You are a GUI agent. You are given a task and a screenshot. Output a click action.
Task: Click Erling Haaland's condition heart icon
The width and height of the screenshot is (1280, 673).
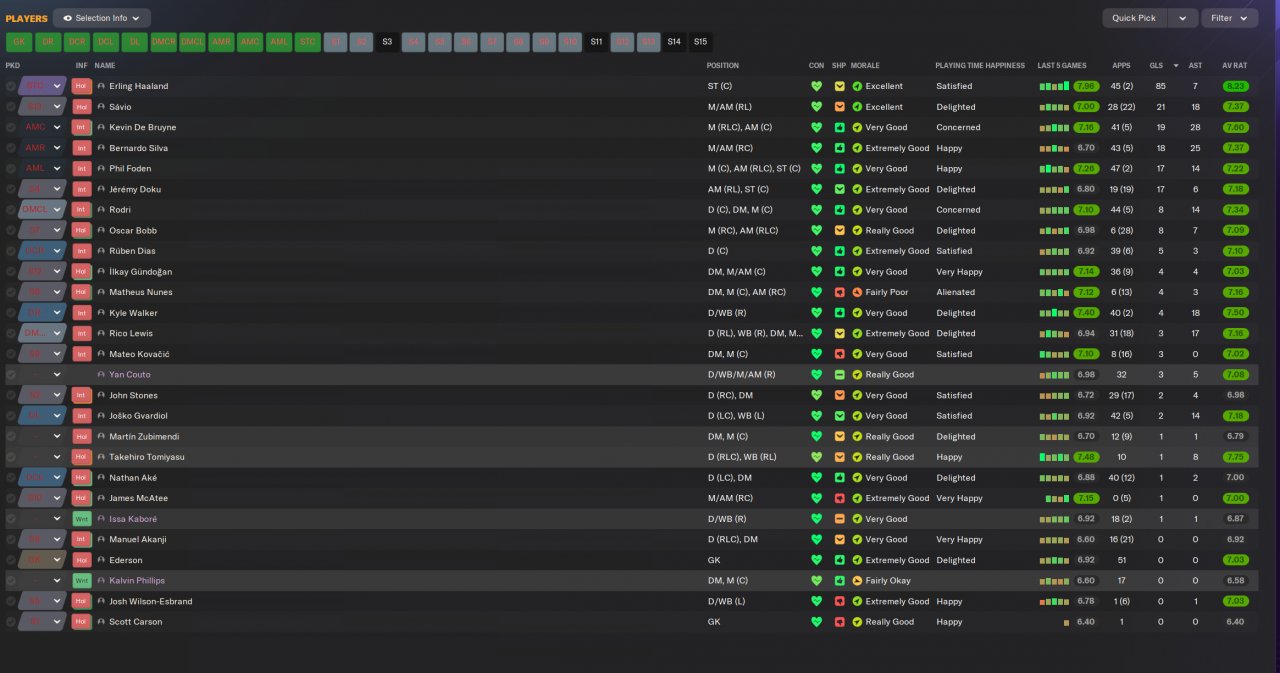[816, 86]
